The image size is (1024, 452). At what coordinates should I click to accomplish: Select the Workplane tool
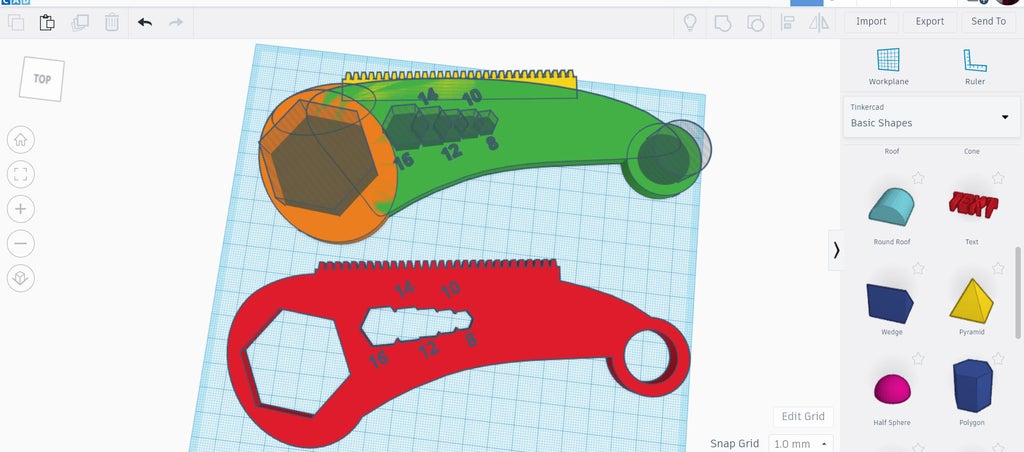[888, 67]
